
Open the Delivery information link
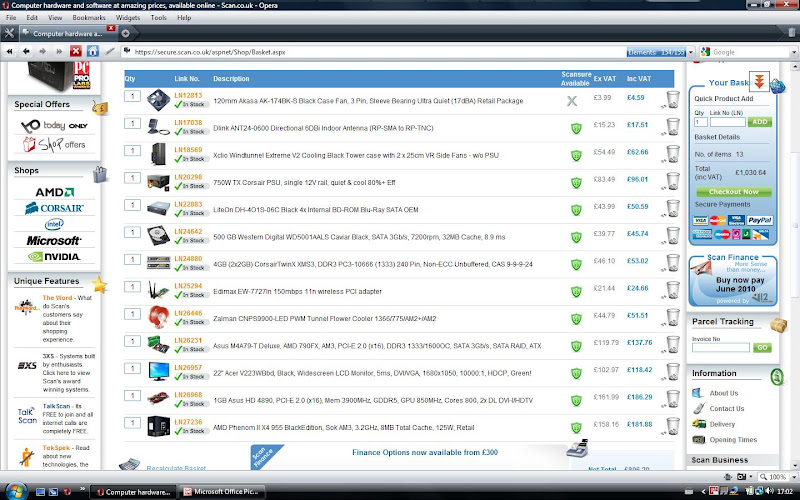click(x=722, y=424)
